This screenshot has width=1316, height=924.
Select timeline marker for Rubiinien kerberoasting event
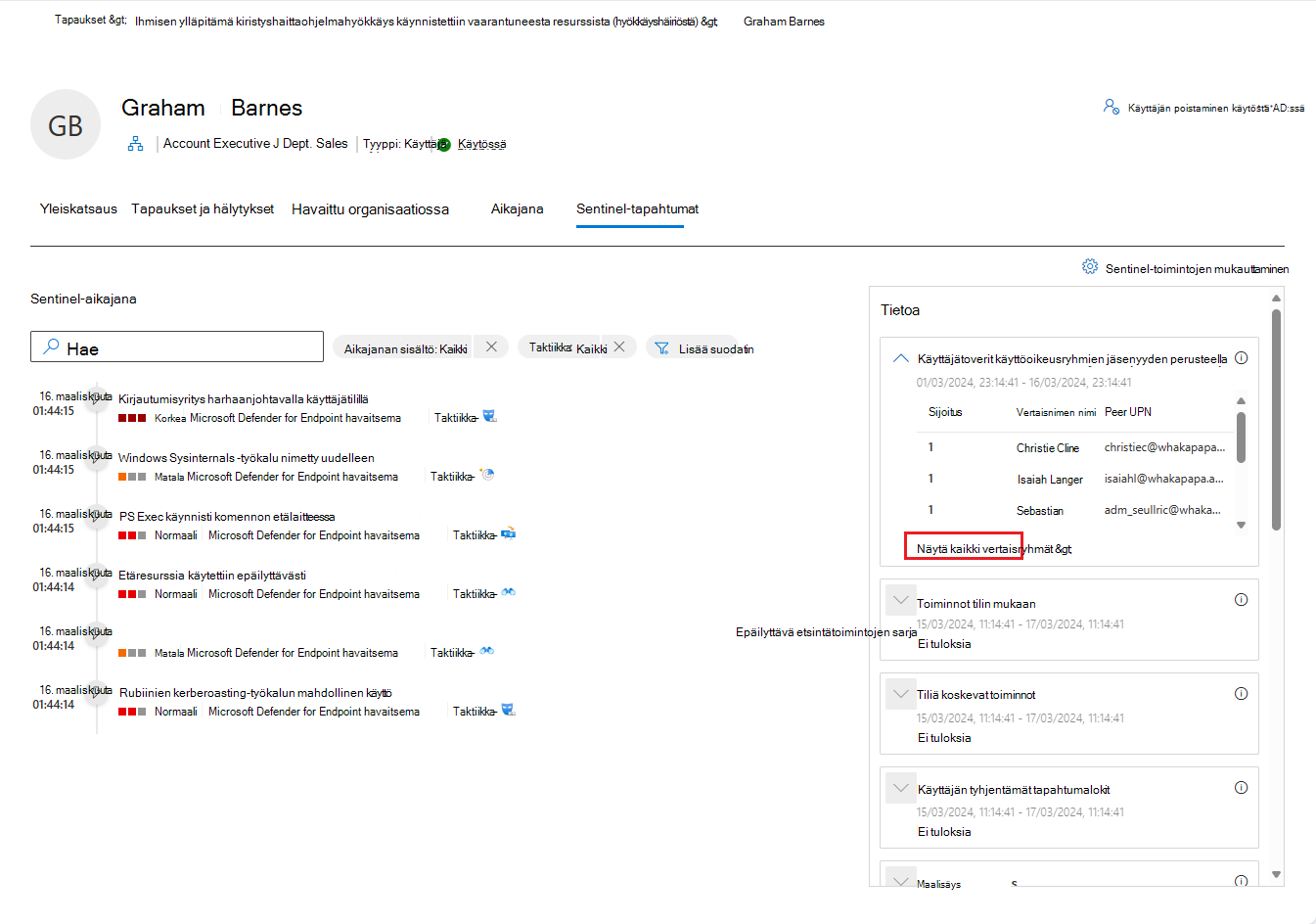(96, 692)
